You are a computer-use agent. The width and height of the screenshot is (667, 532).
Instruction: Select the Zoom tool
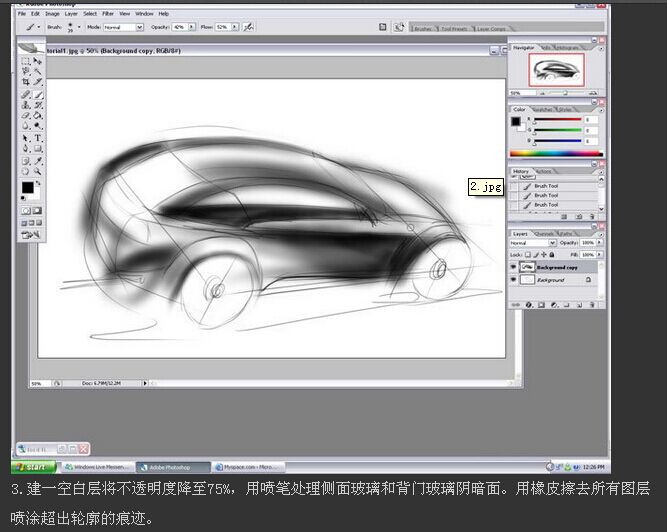coord(38,171)
